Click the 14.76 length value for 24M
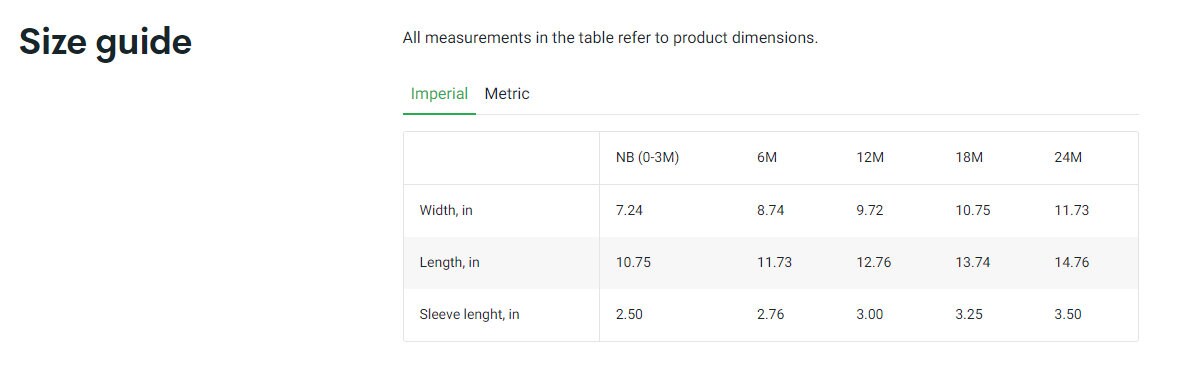Image resolution: width=1191 pixels, height=378 pixels. (1072, 263)
